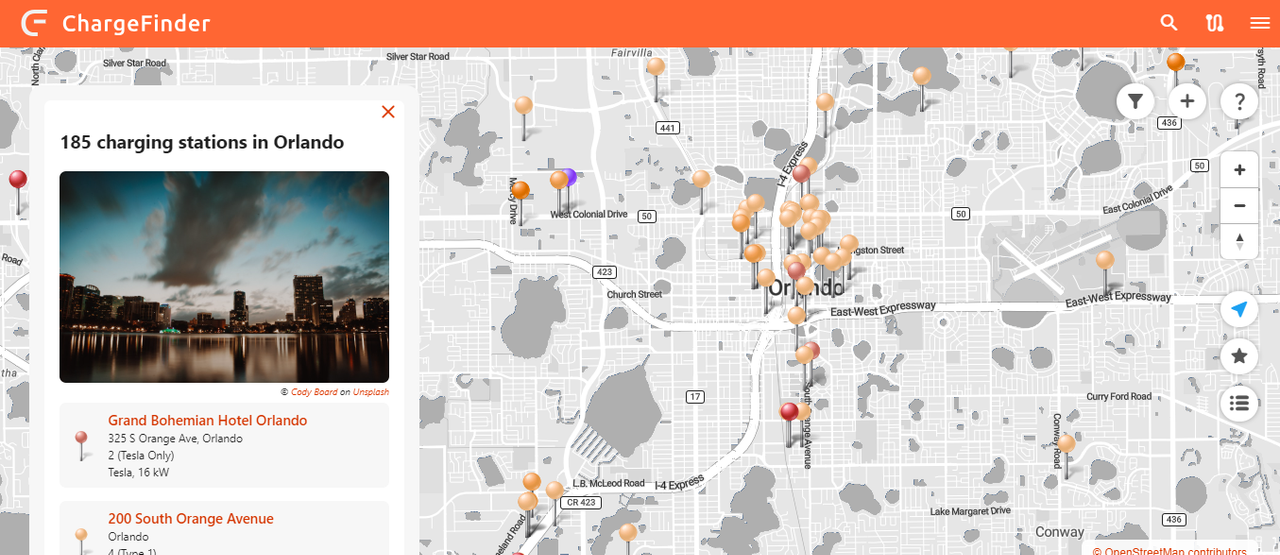
Task: Select the dark red pin south of downtown
Action: (x=789, y=412)
